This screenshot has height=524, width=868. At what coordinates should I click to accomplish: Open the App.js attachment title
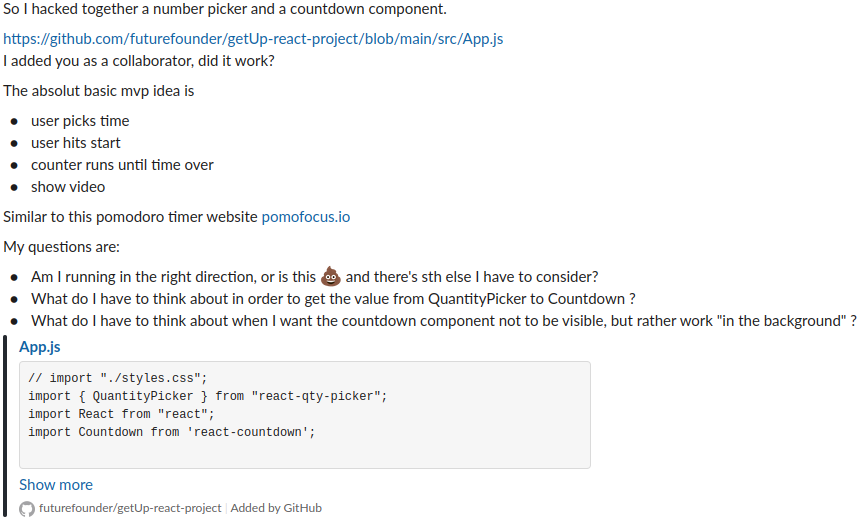click(x=40, y=347)
